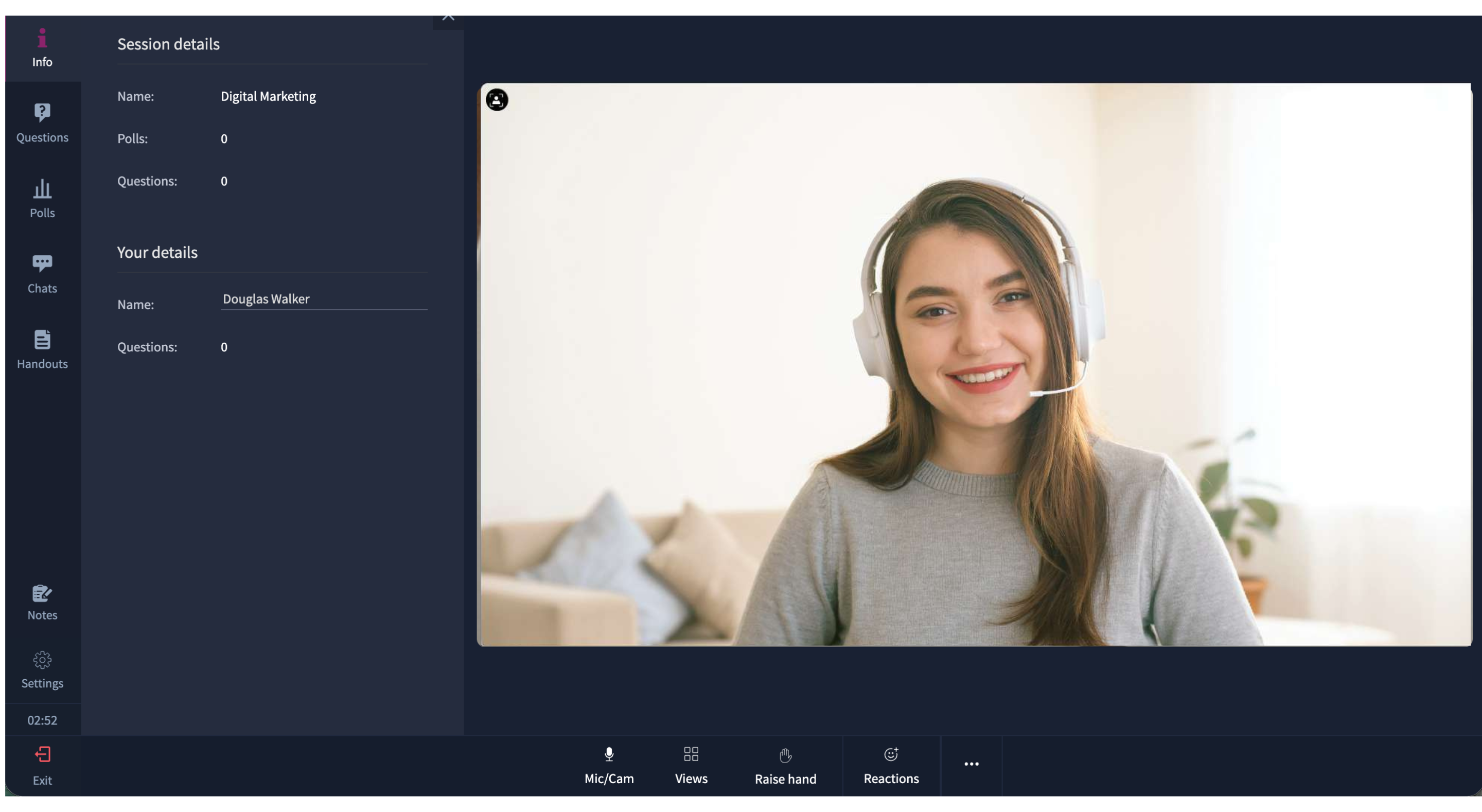
Task: Open the Handouts panel
Action: click(x=42, y=349)
